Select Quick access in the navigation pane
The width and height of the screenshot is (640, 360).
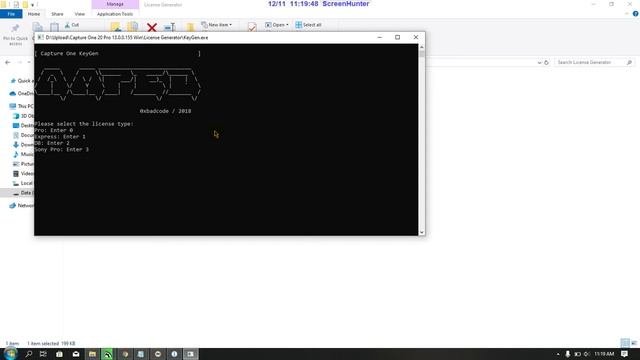[x=22, y=81]
